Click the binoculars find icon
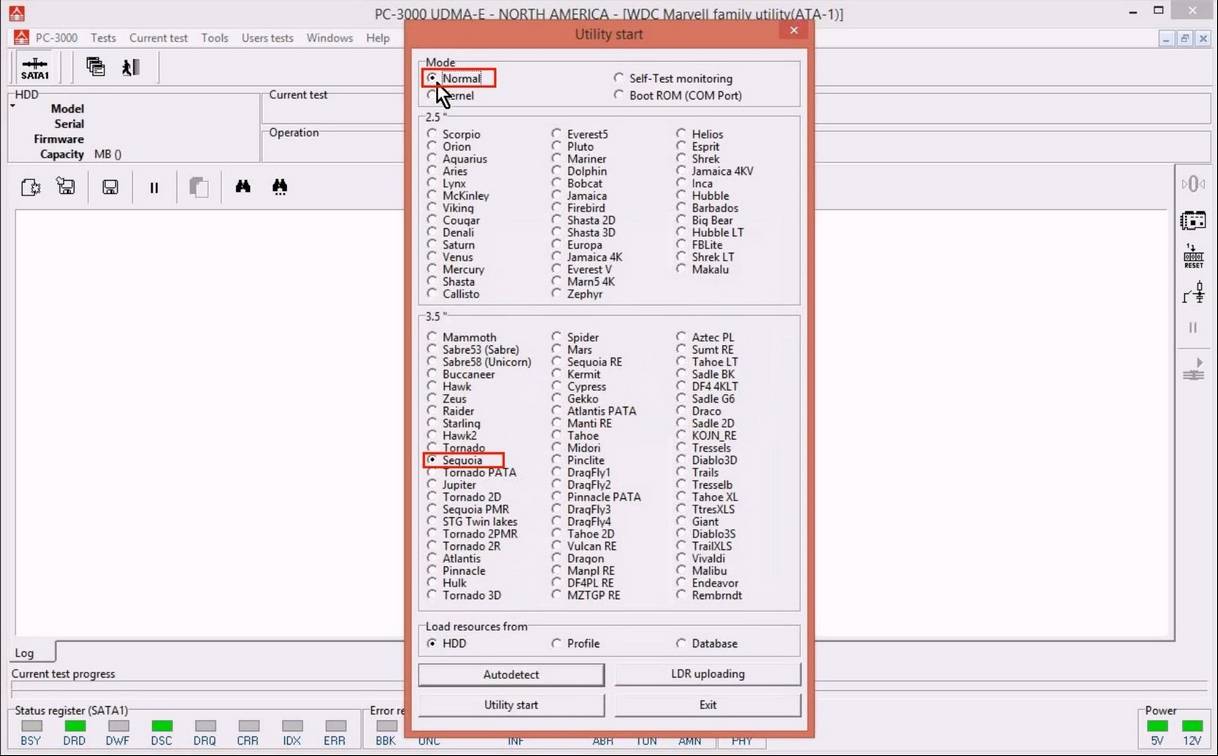1218x756 pixels. (x=242, y=187)
